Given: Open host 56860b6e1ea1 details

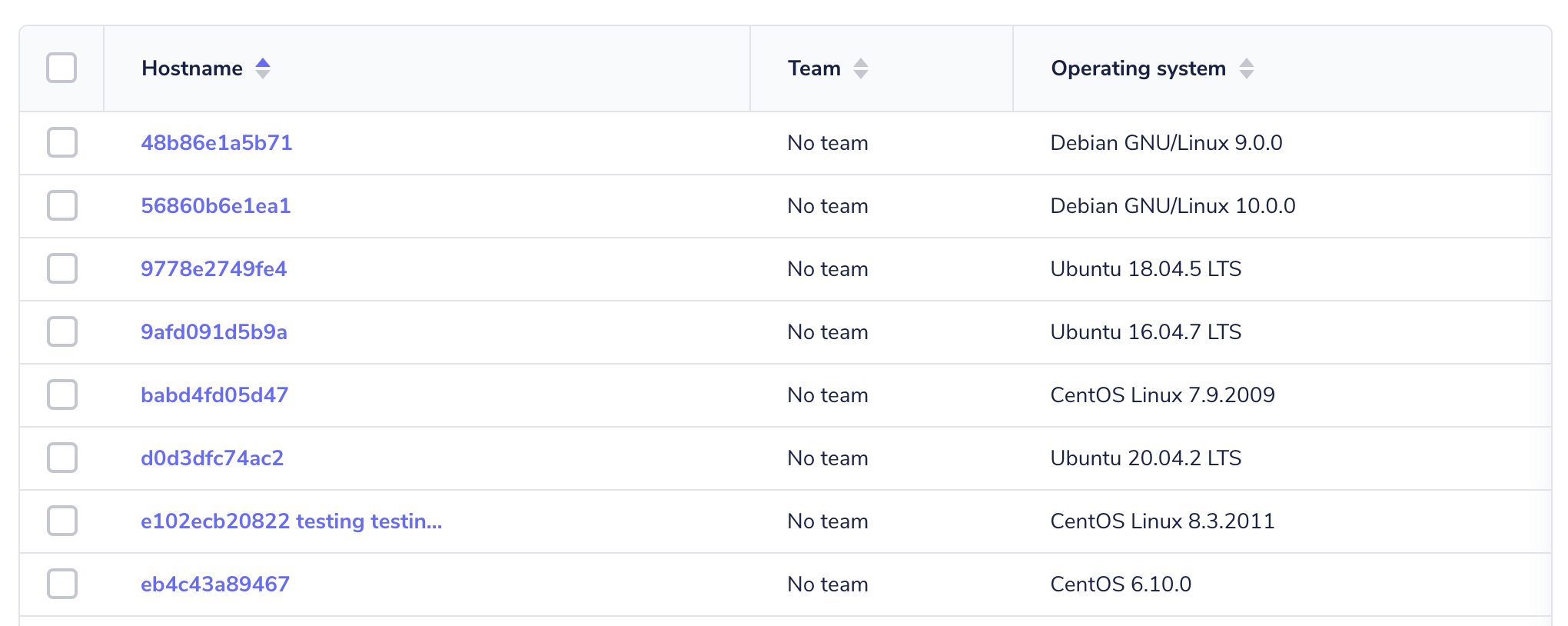Looking at the screenshot, I should click(x=216, y=205).
